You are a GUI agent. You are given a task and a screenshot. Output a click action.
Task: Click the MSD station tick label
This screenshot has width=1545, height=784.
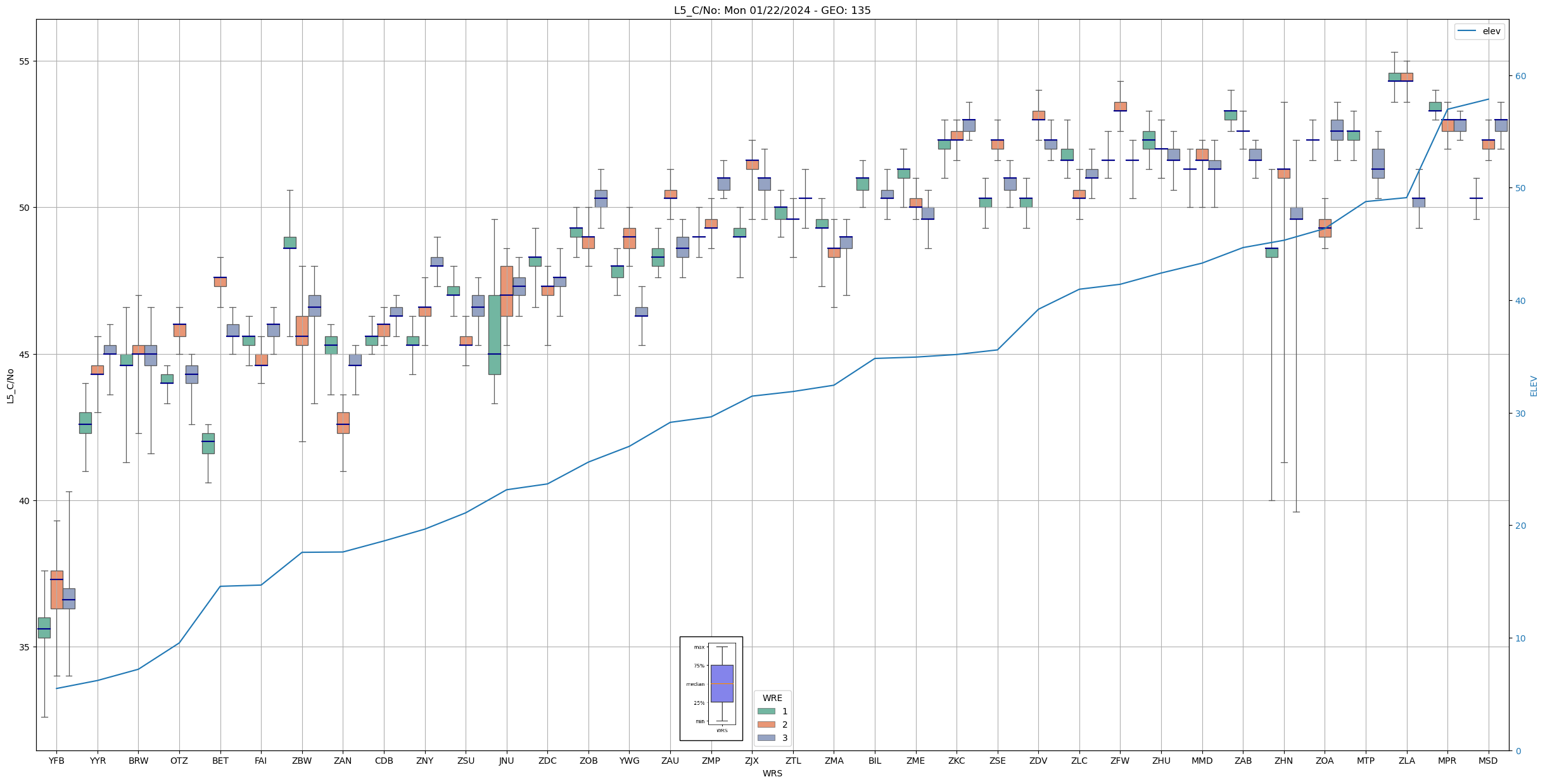[1488, 761]
